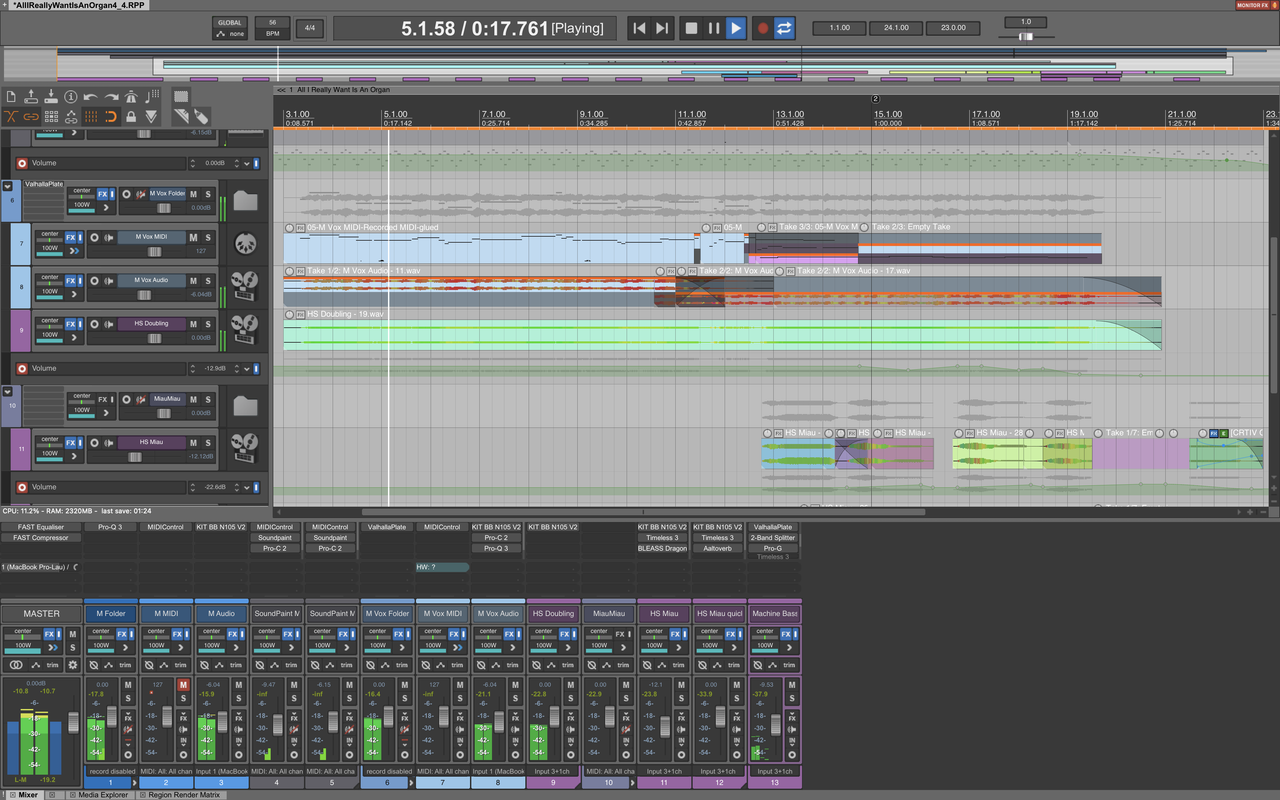Toggle the grid lines icon

point(91,117)
